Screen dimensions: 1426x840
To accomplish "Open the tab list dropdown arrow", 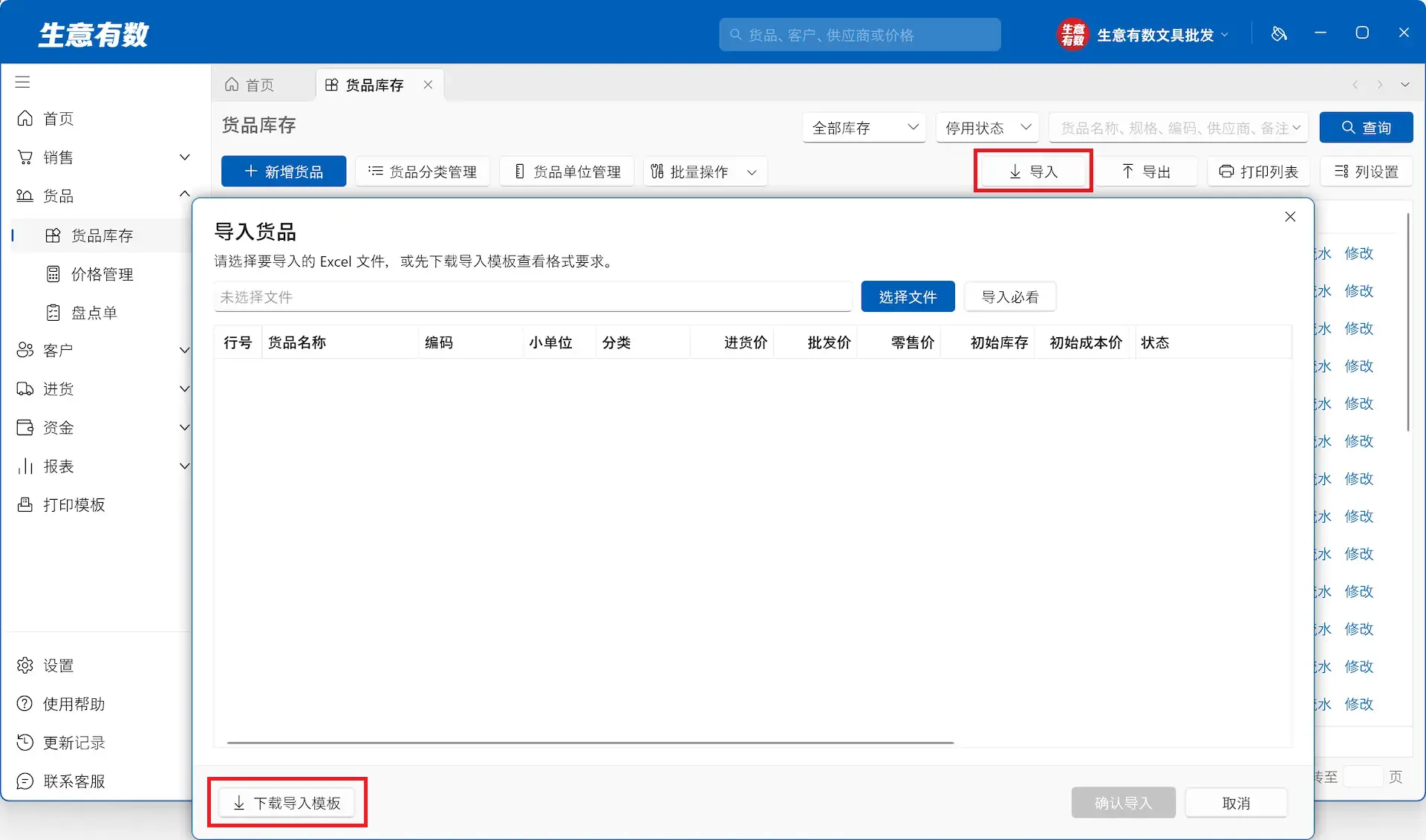I will tap(1404, 85).
